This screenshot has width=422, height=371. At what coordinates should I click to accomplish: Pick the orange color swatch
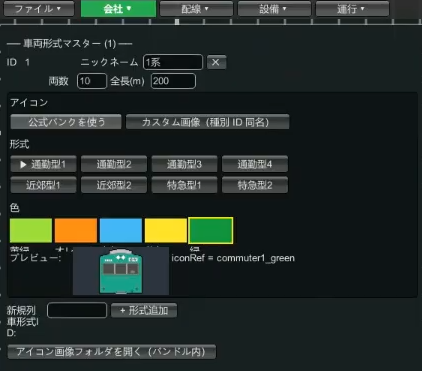(76, 230)
